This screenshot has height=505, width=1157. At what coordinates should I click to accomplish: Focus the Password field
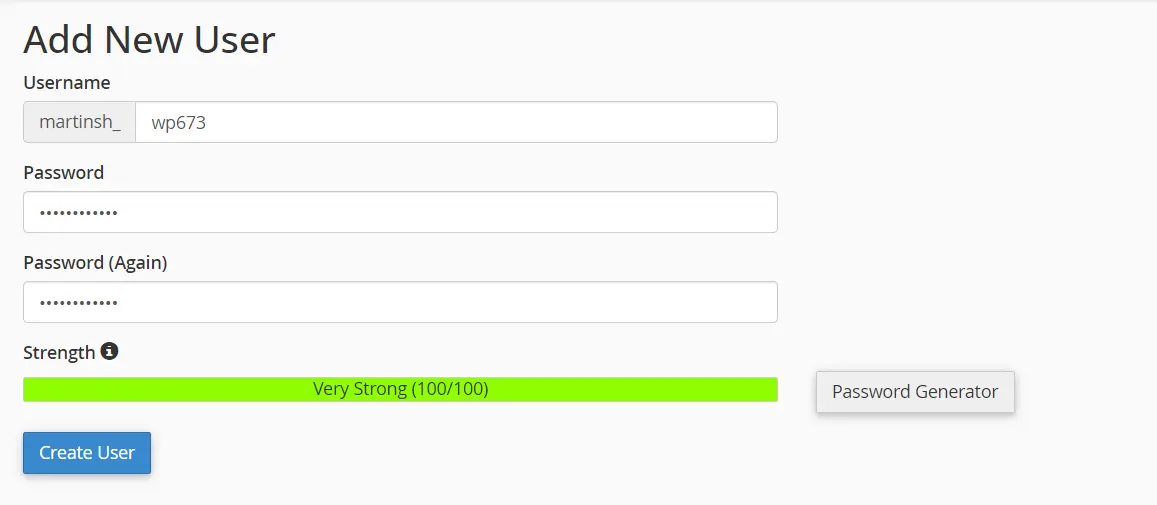[400, 212]
